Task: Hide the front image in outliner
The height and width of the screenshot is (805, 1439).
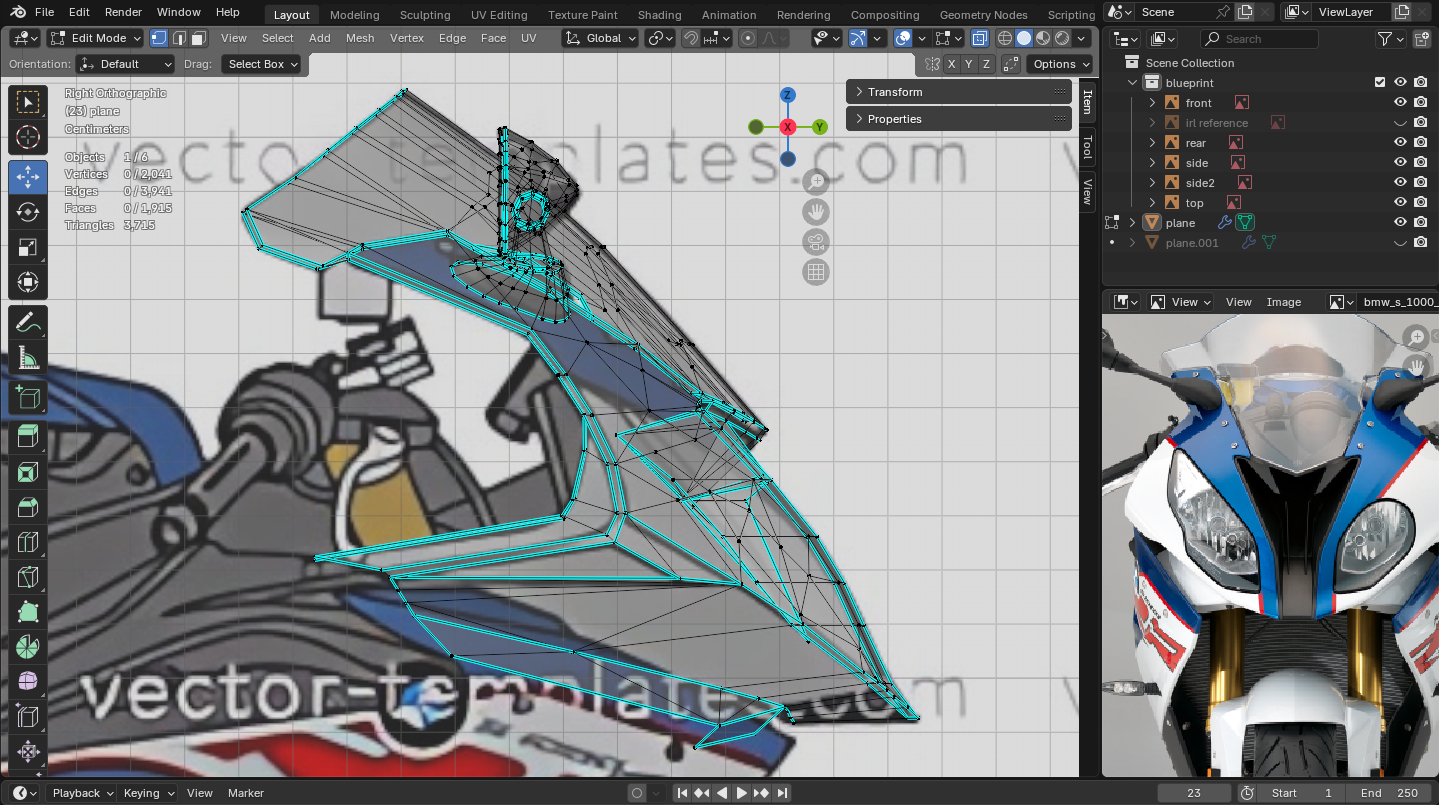Action: (1400, 103)
